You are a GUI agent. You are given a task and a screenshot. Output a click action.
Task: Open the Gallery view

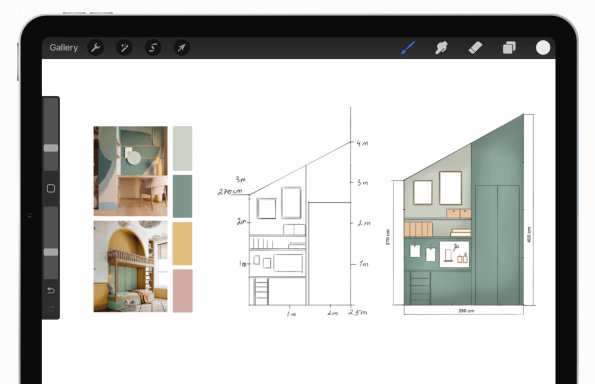pyautogui.click(x=63, y=48)
